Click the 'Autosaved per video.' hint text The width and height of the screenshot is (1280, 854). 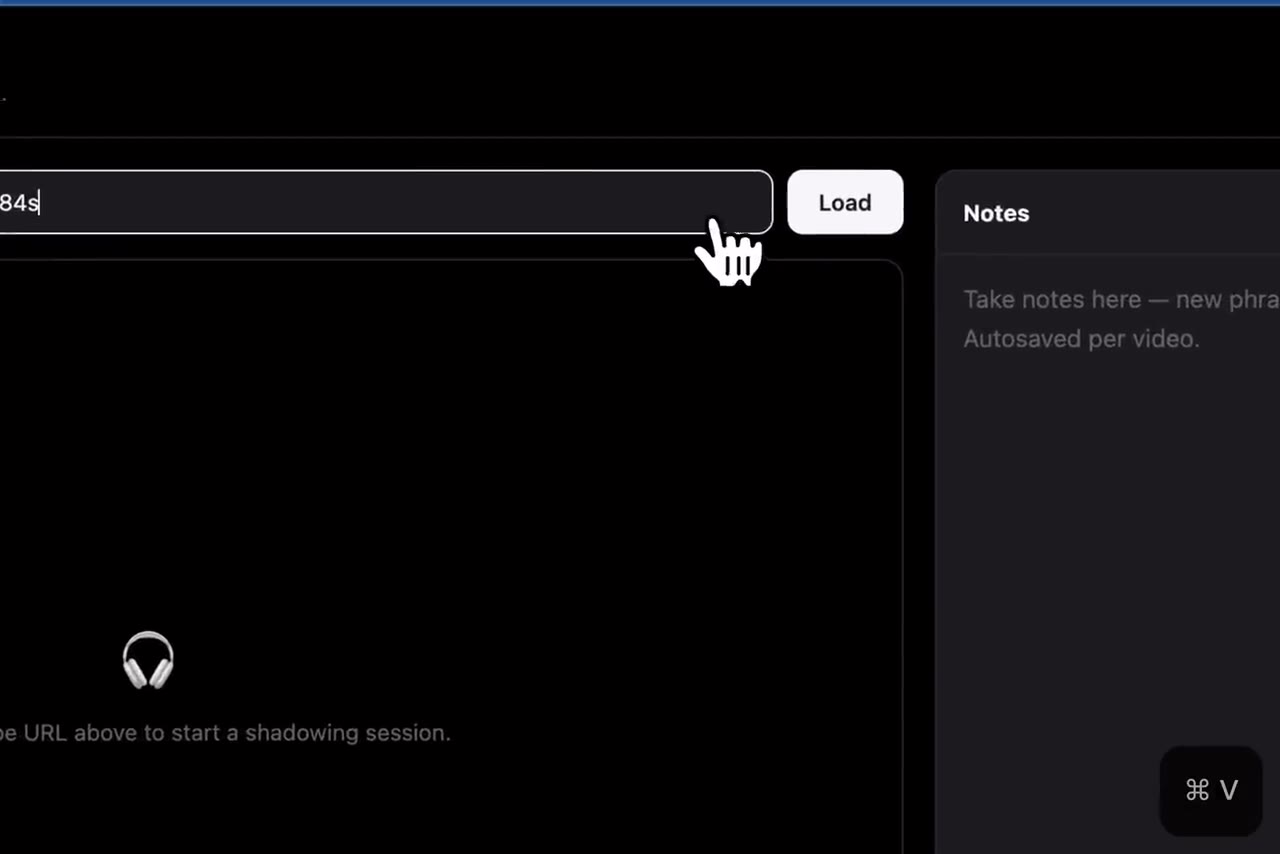pos(1081,339)
